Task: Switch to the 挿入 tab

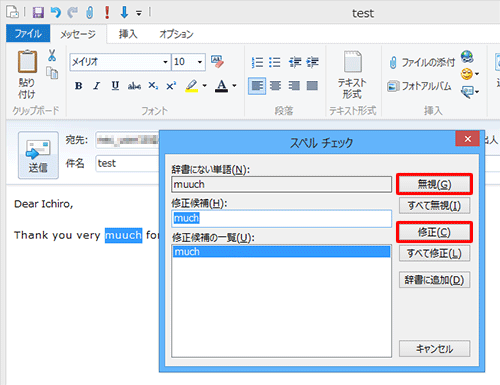Action: (128, 34)
